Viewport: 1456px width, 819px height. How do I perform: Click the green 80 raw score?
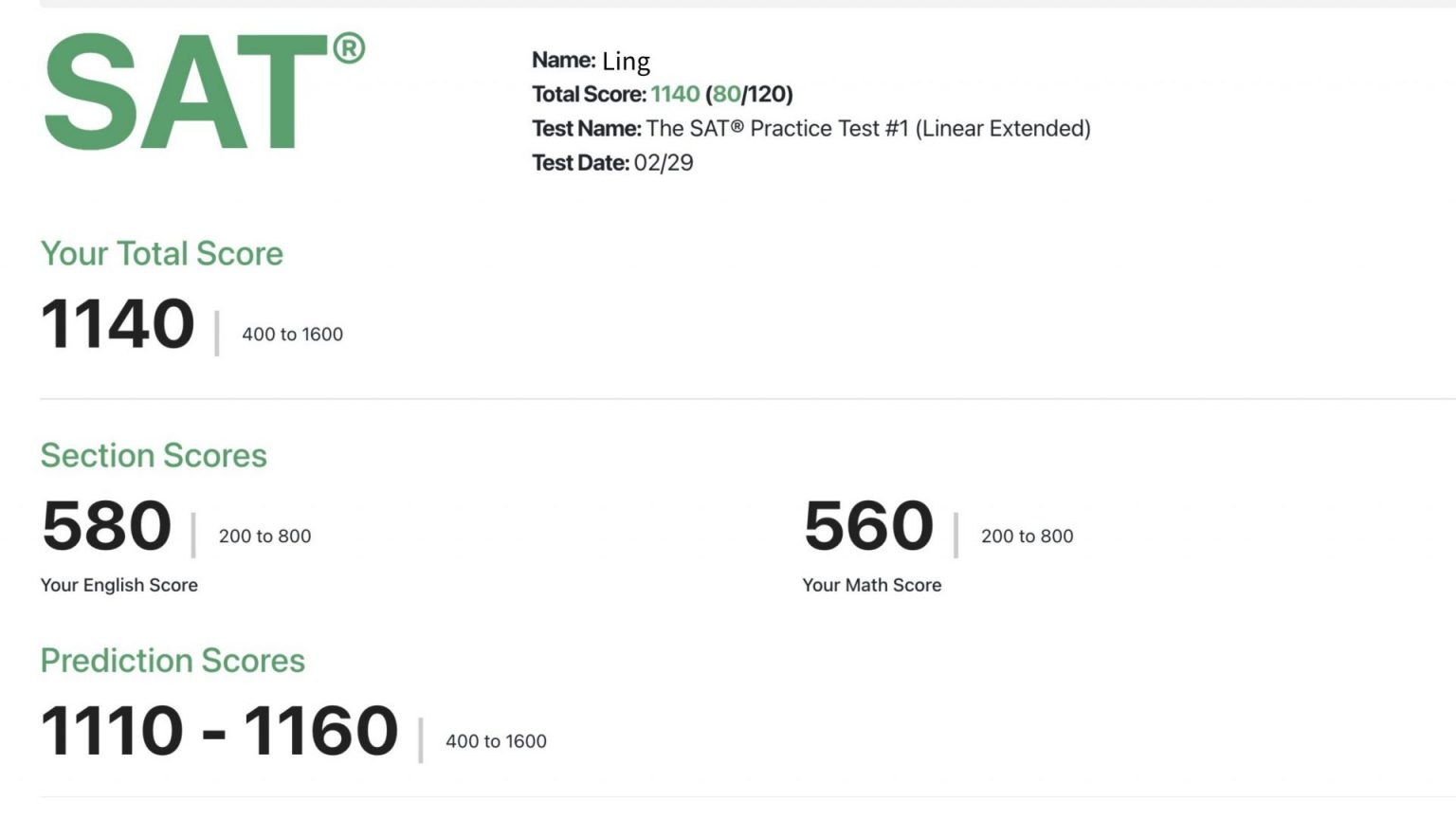726,95
